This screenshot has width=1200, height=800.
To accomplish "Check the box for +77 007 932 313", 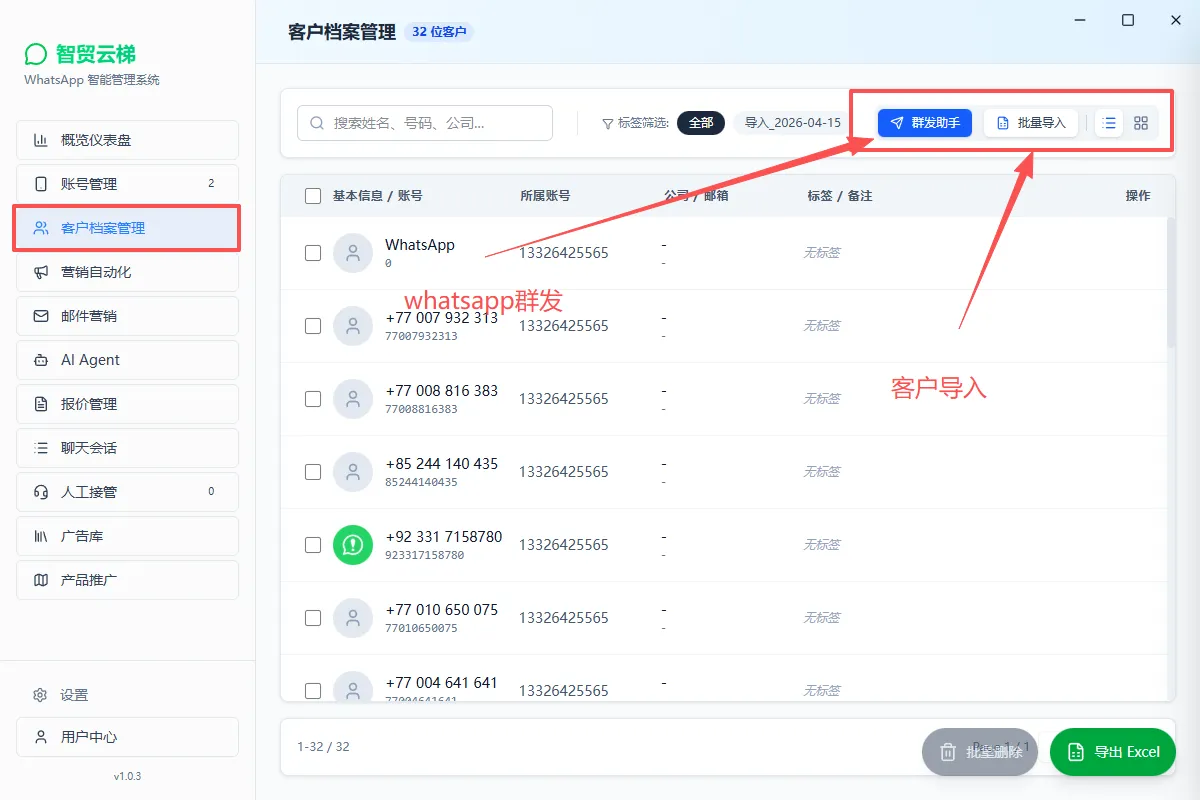I will tap(313, 326).
